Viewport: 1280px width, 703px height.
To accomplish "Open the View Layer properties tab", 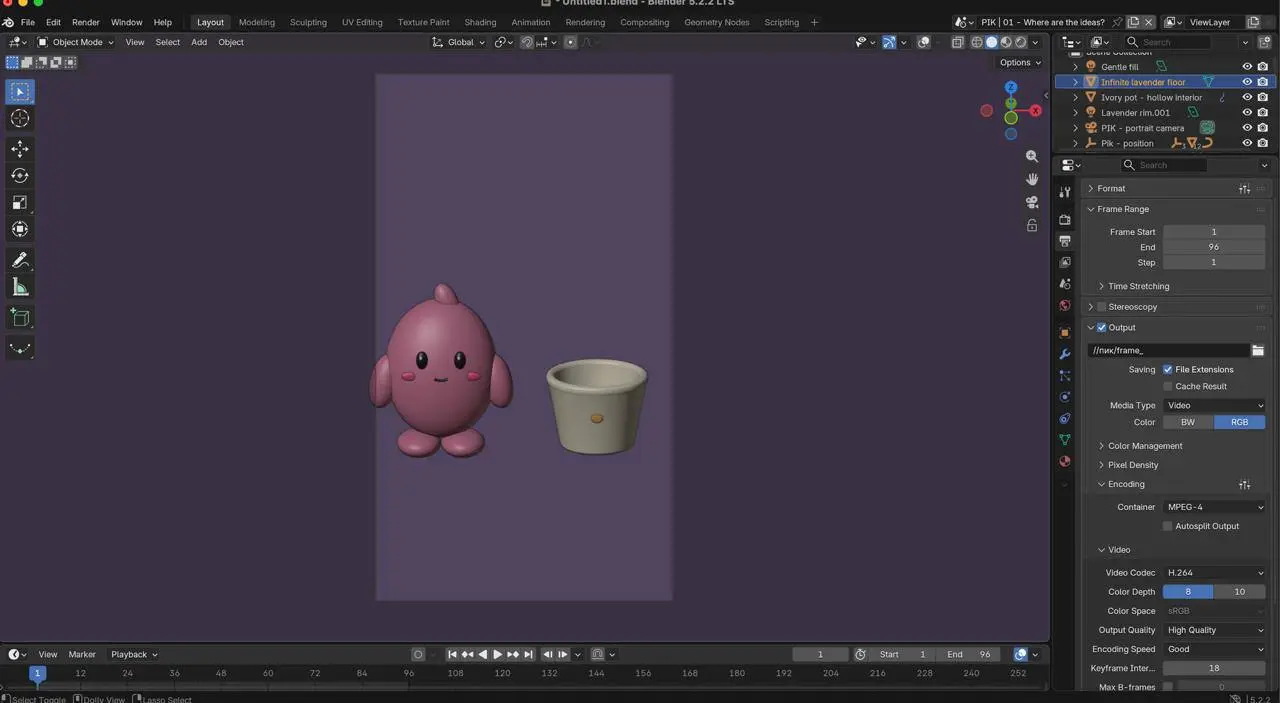I will coord(1065,262).
